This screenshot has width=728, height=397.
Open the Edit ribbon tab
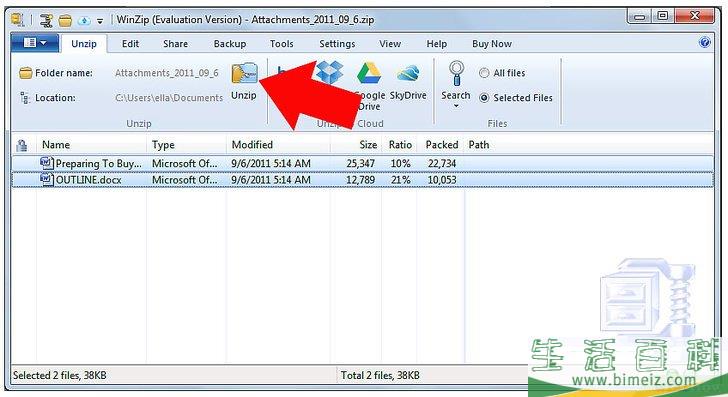[x=130, y=44]
